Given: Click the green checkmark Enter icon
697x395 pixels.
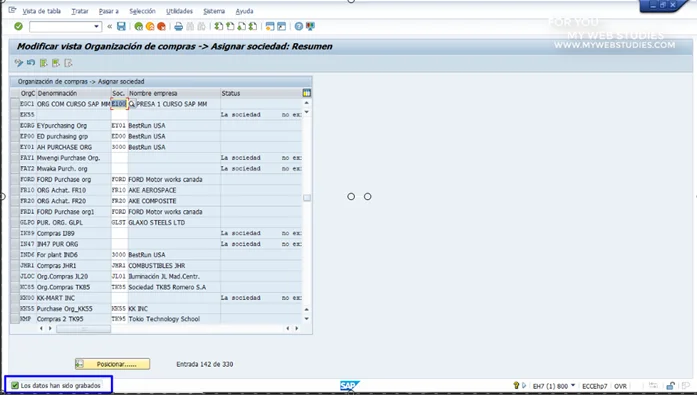Looking at the screenshot, I should click(18, 27).
